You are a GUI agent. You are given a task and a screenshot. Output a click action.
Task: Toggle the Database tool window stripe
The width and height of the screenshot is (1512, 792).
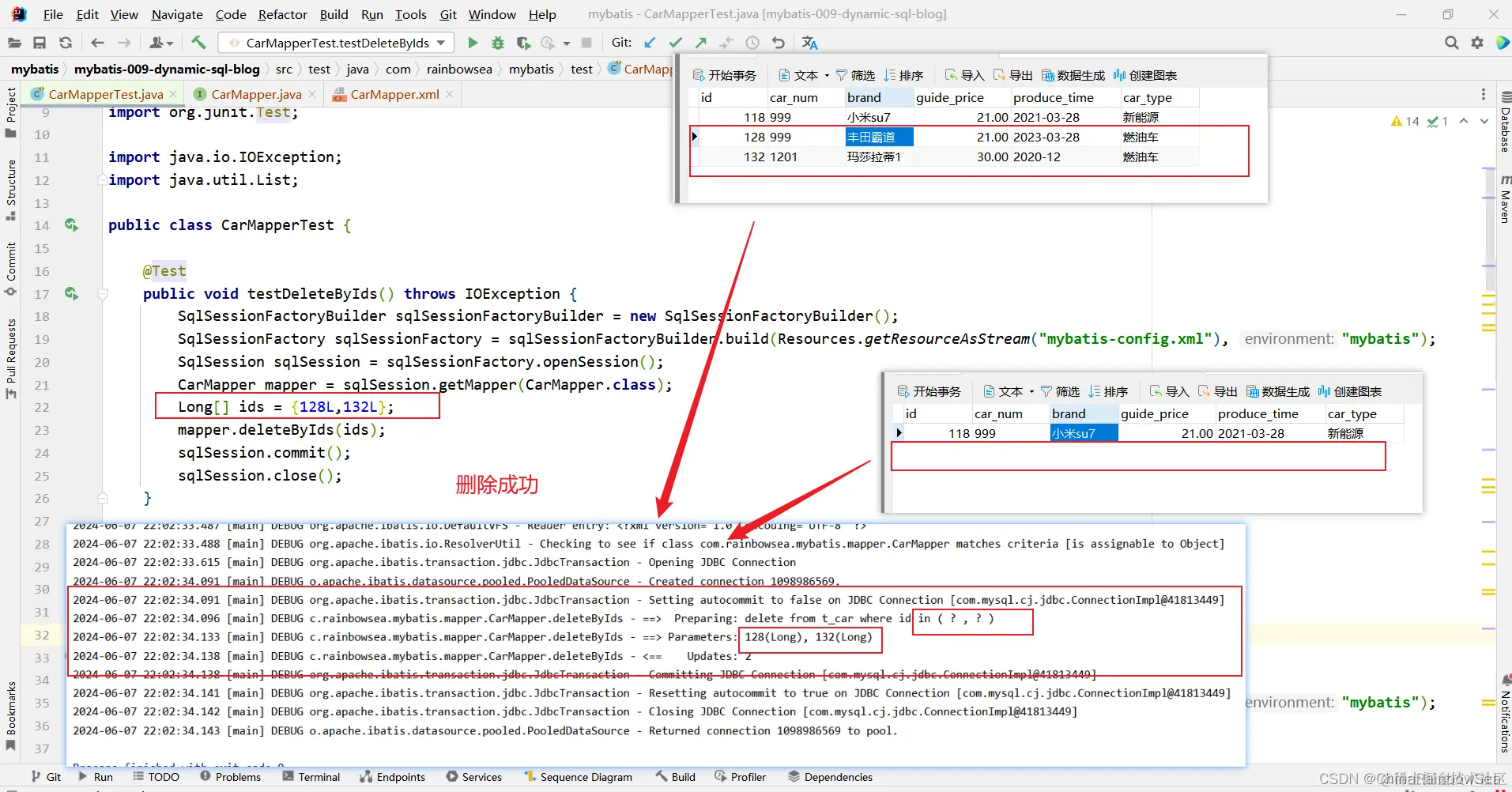1504,123
